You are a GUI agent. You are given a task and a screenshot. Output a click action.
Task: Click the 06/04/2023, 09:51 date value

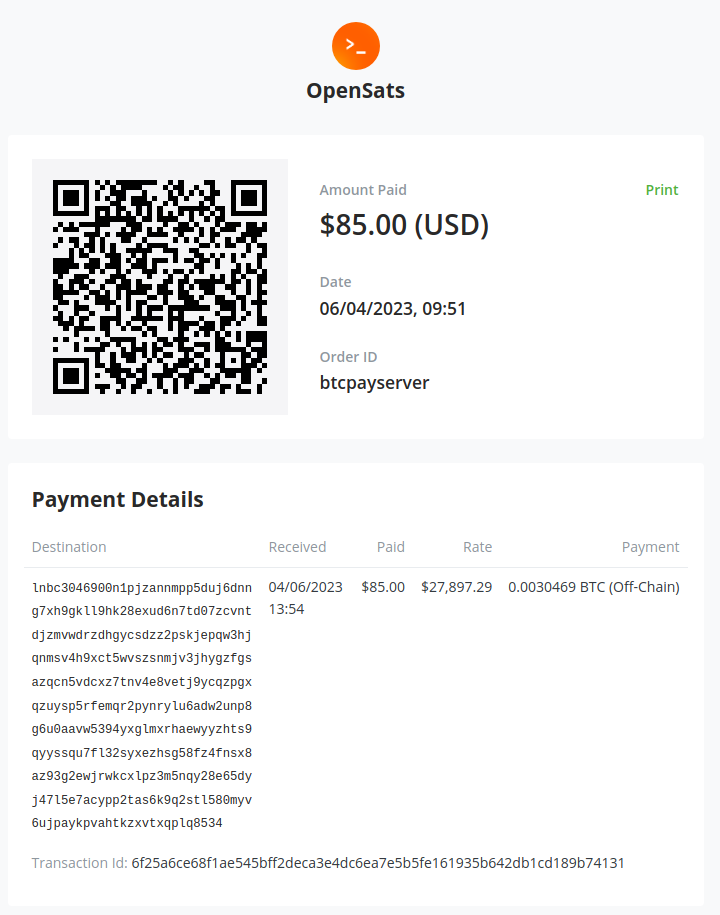(392, 308)
